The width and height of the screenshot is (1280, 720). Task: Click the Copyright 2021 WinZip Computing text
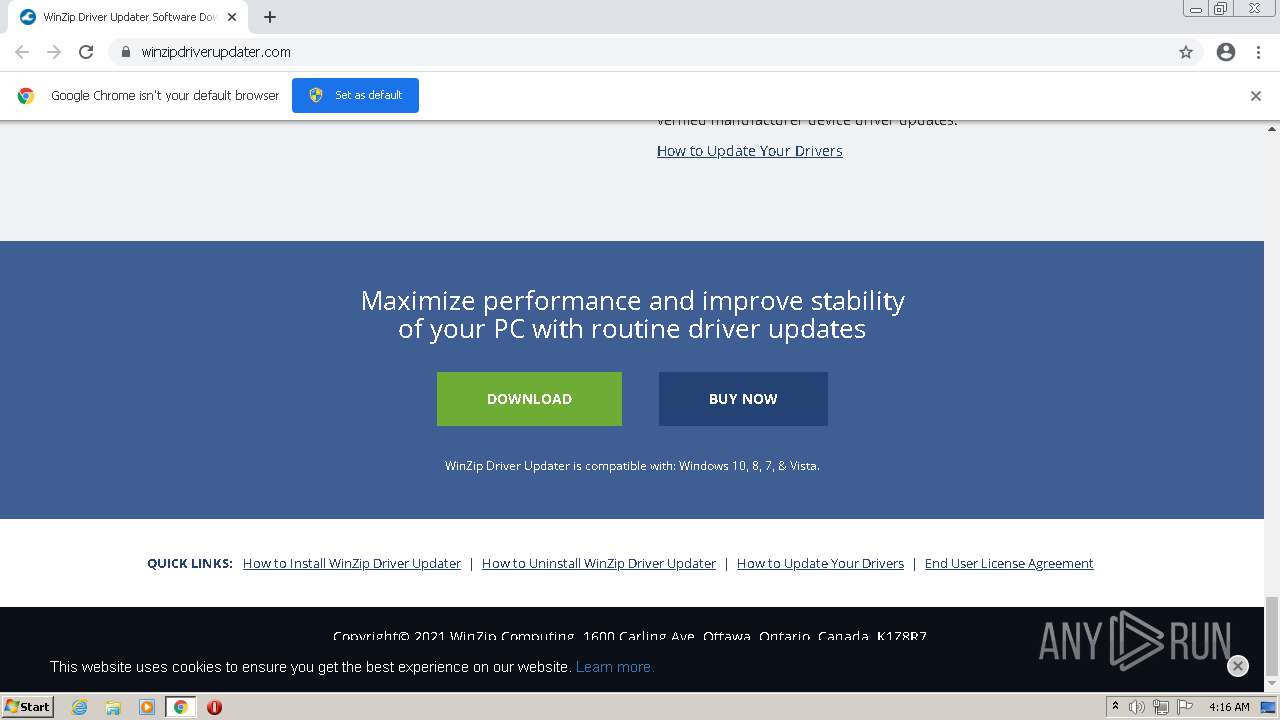[630, 637]
